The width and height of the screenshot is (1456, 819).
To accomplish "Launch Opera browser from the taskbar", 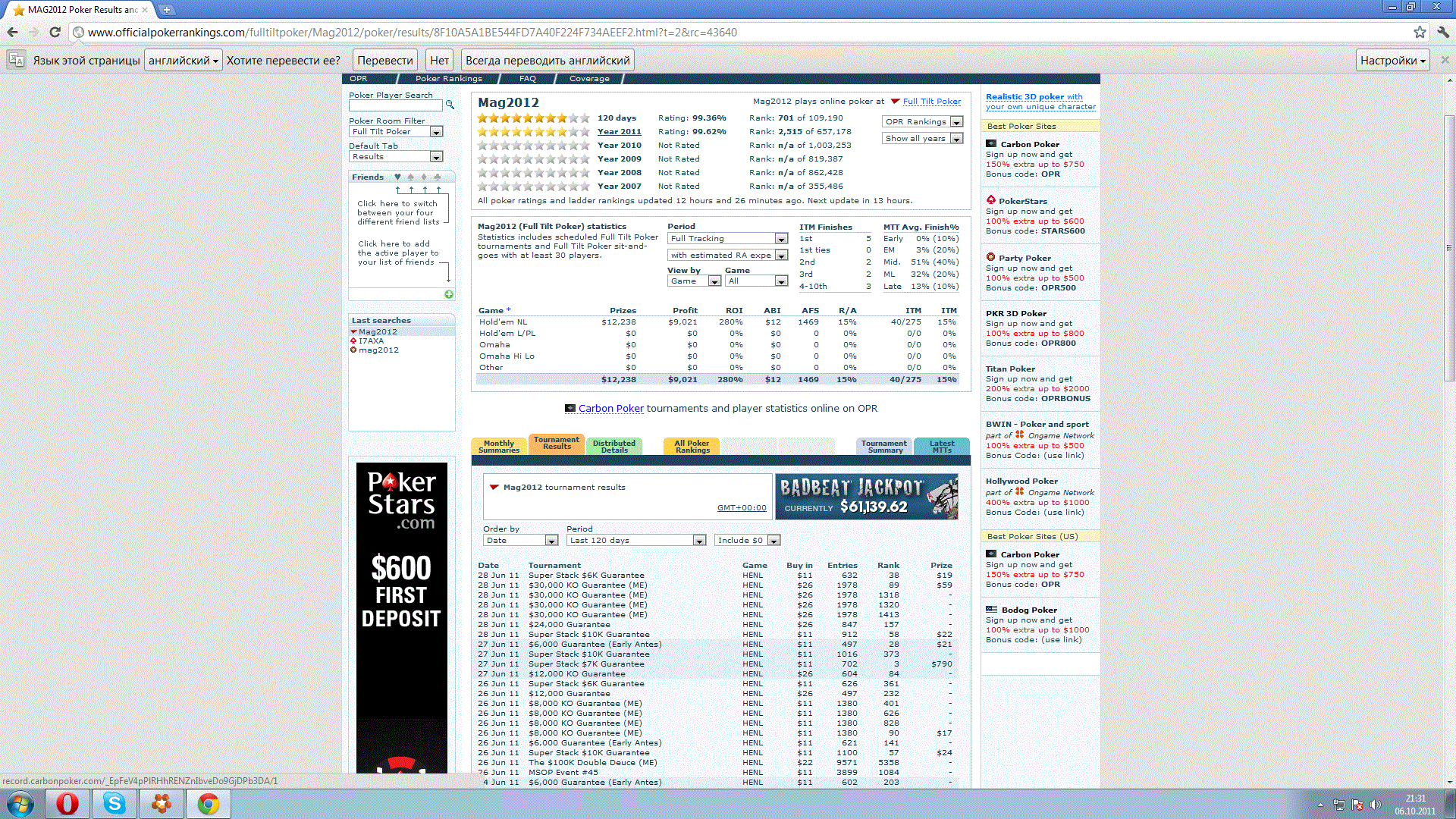I will (67, 803).
